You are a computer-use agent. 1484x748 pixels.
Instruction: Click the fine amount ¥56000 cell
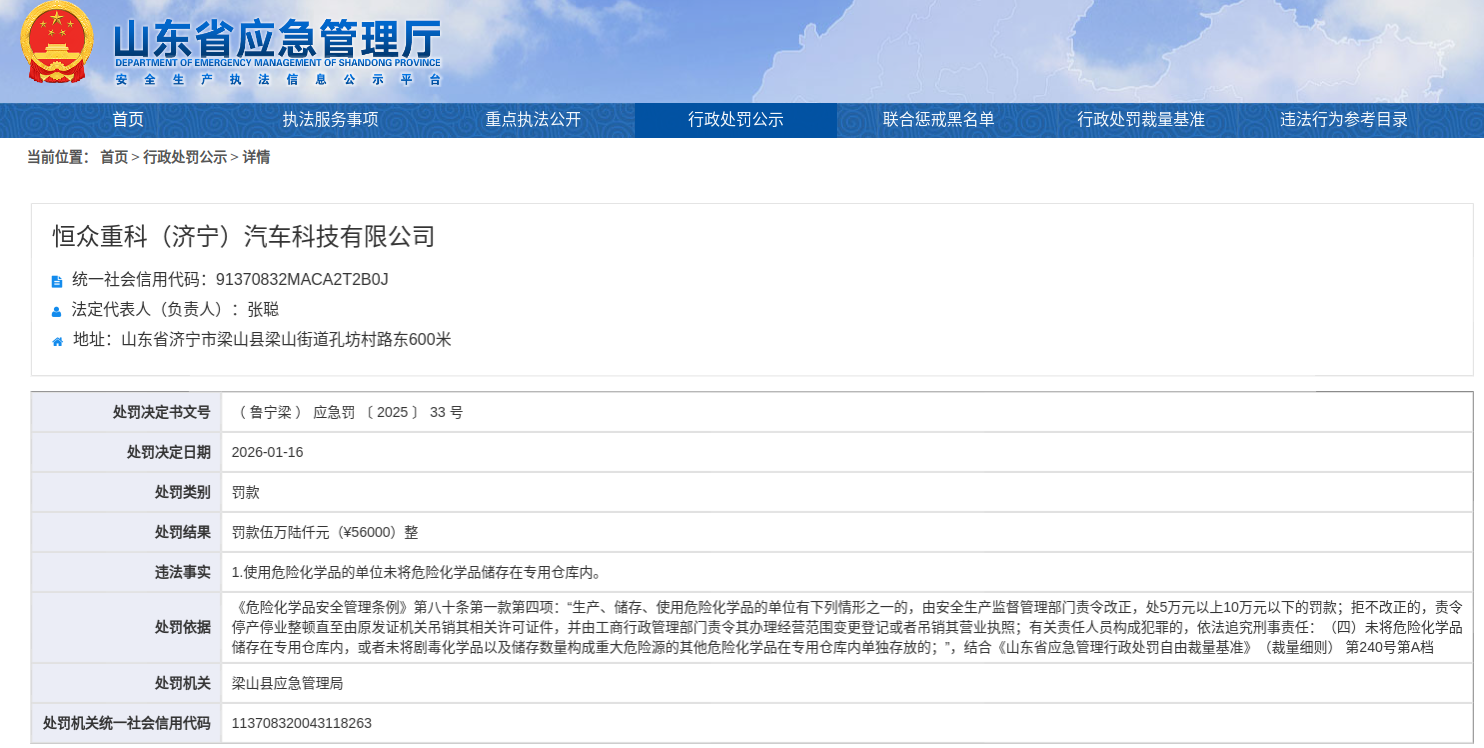[x=325, y=532]
